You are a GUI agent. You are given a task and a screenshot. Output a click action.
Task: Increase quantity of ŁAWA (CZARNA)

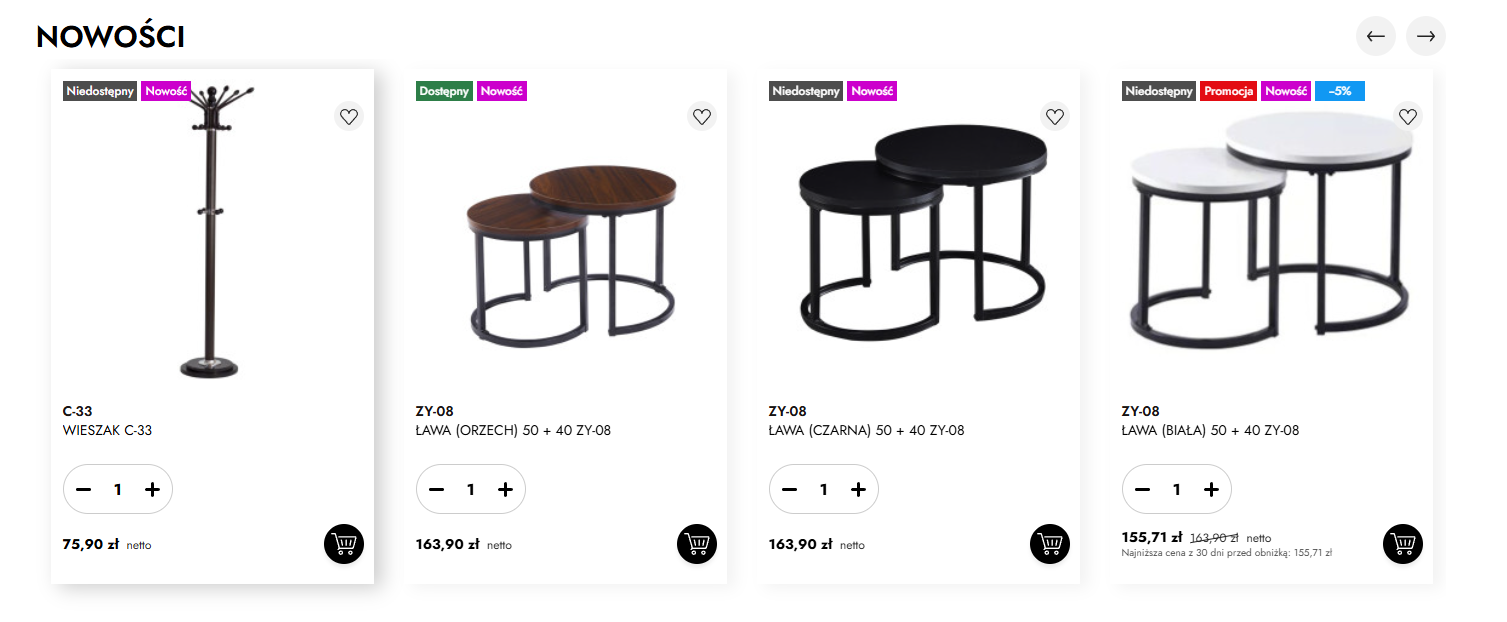(858, 489)
